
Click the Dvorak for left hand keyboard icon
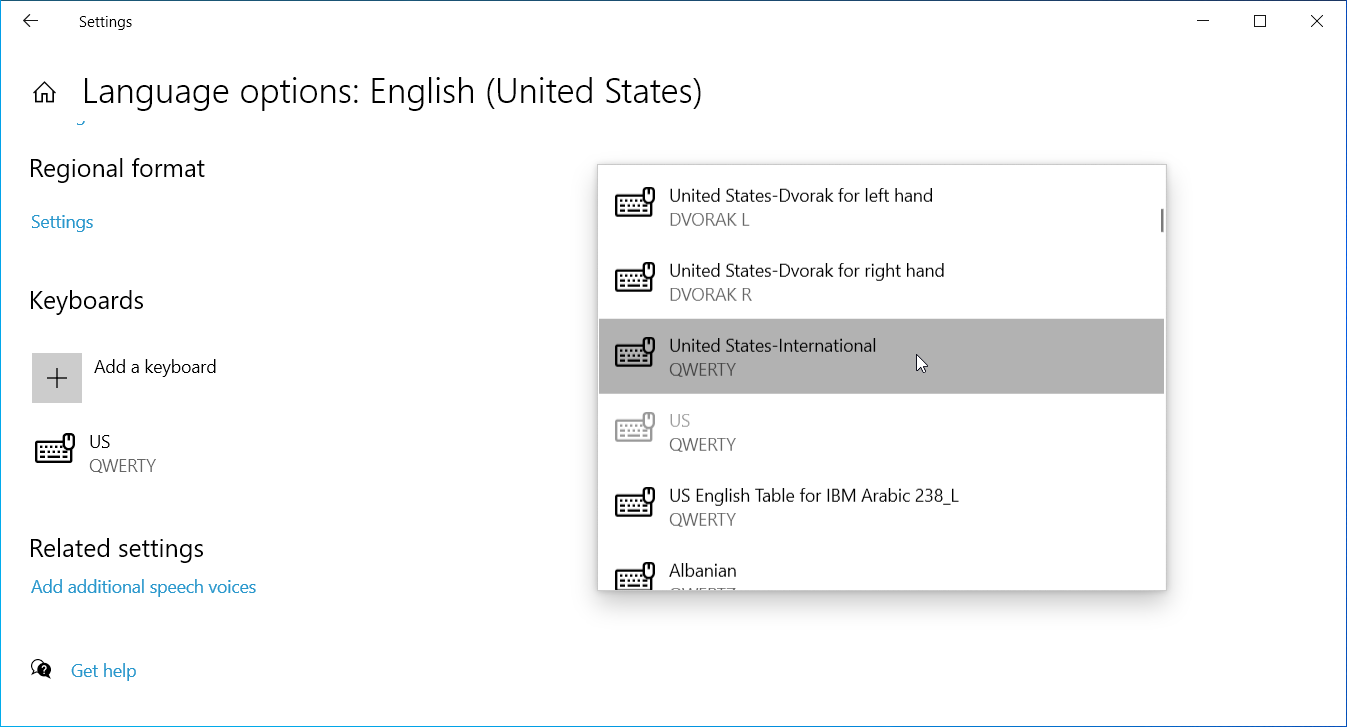coord(634,205)
